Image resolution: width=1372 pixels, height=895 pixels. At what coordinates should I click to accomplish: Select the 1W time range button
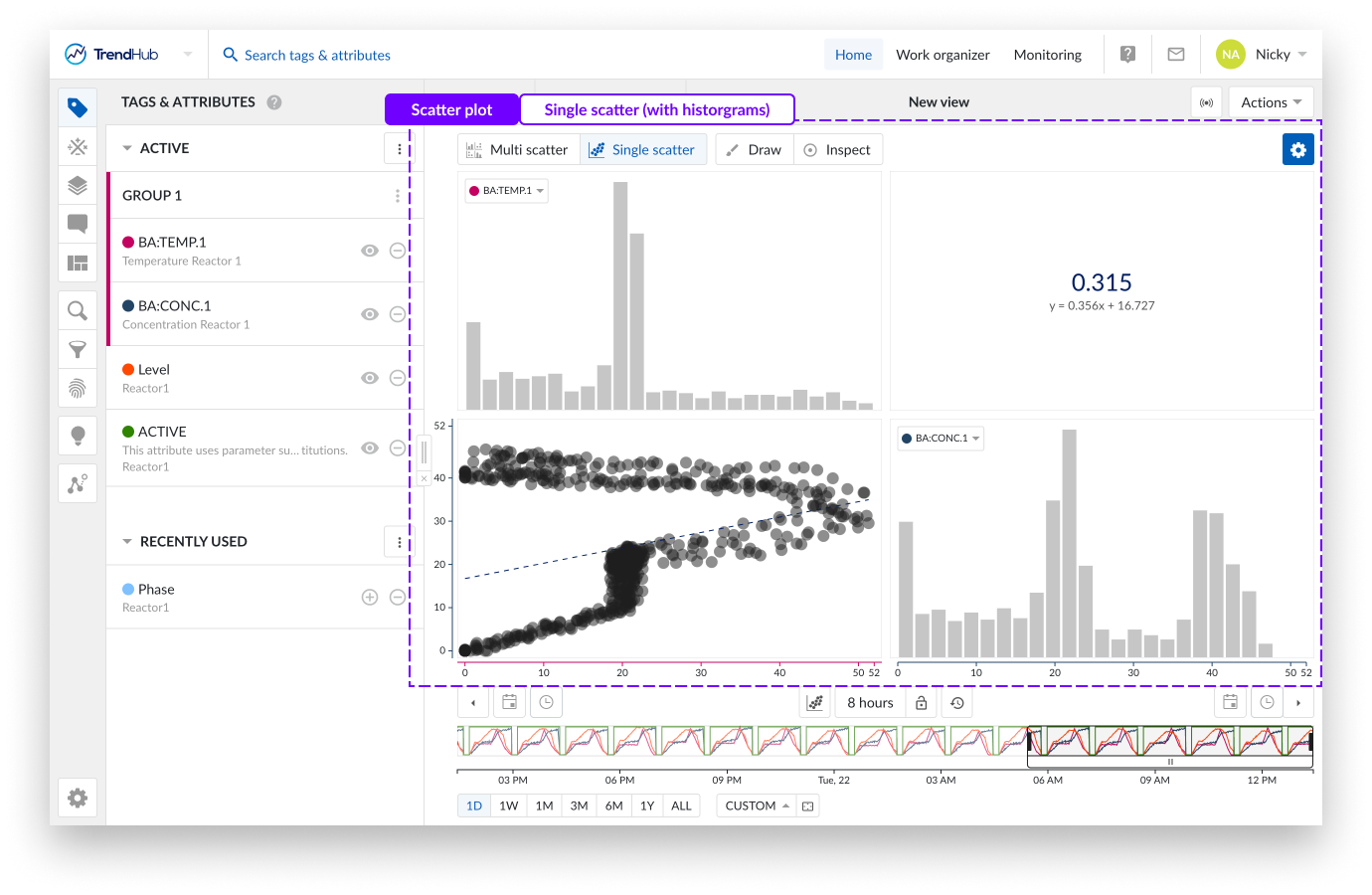[x=508, y=805]
